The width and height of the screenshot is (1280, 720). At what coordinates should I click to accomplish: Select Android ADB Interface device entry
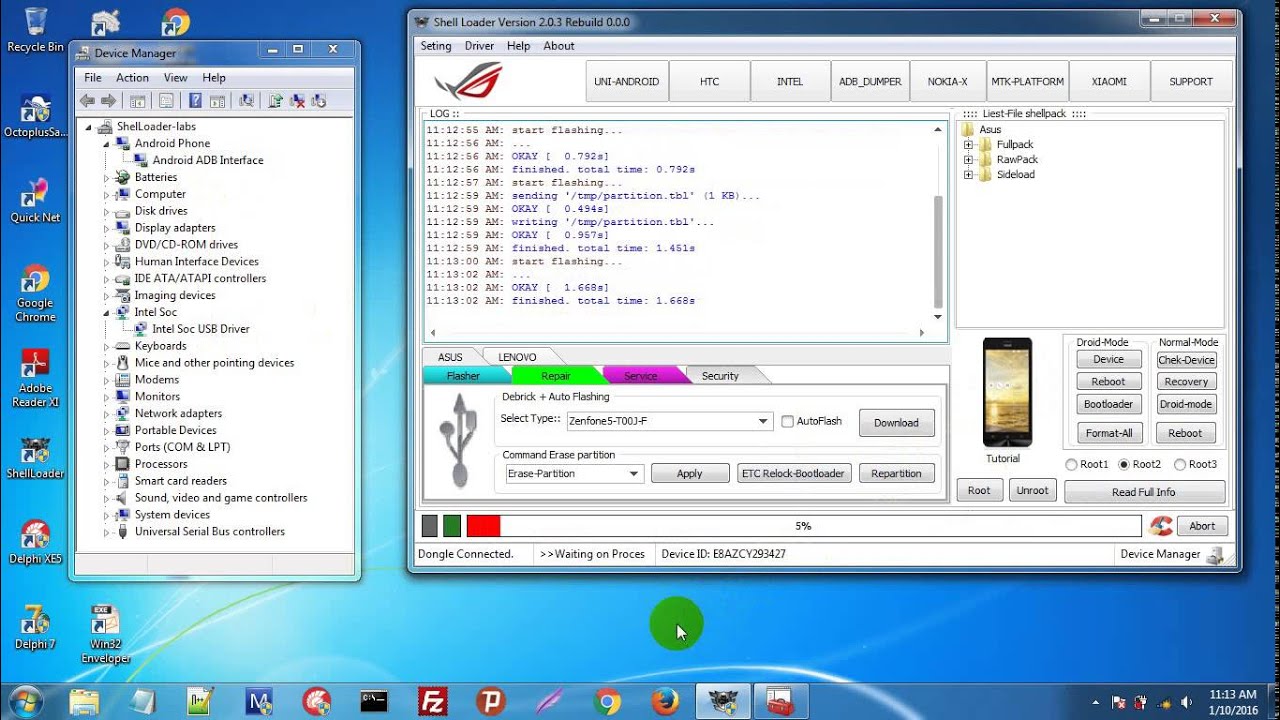click(x=208, y=161)
